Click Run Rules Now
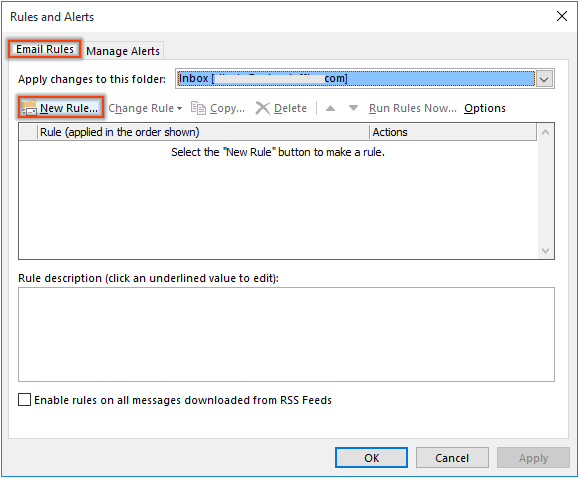This screenshot has height=479, width=580. click(412, 108)
